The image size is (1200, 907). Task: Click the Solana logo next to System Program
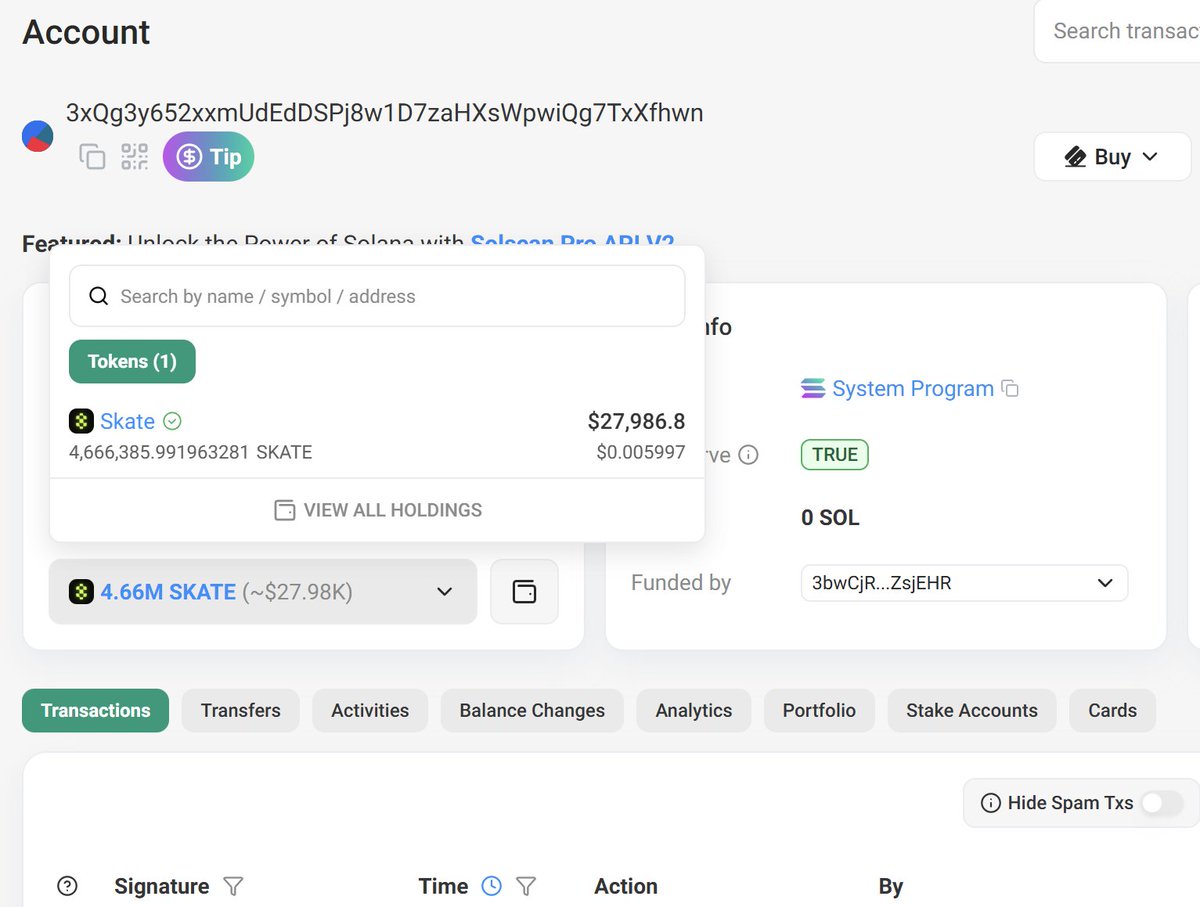pos(813,389)
